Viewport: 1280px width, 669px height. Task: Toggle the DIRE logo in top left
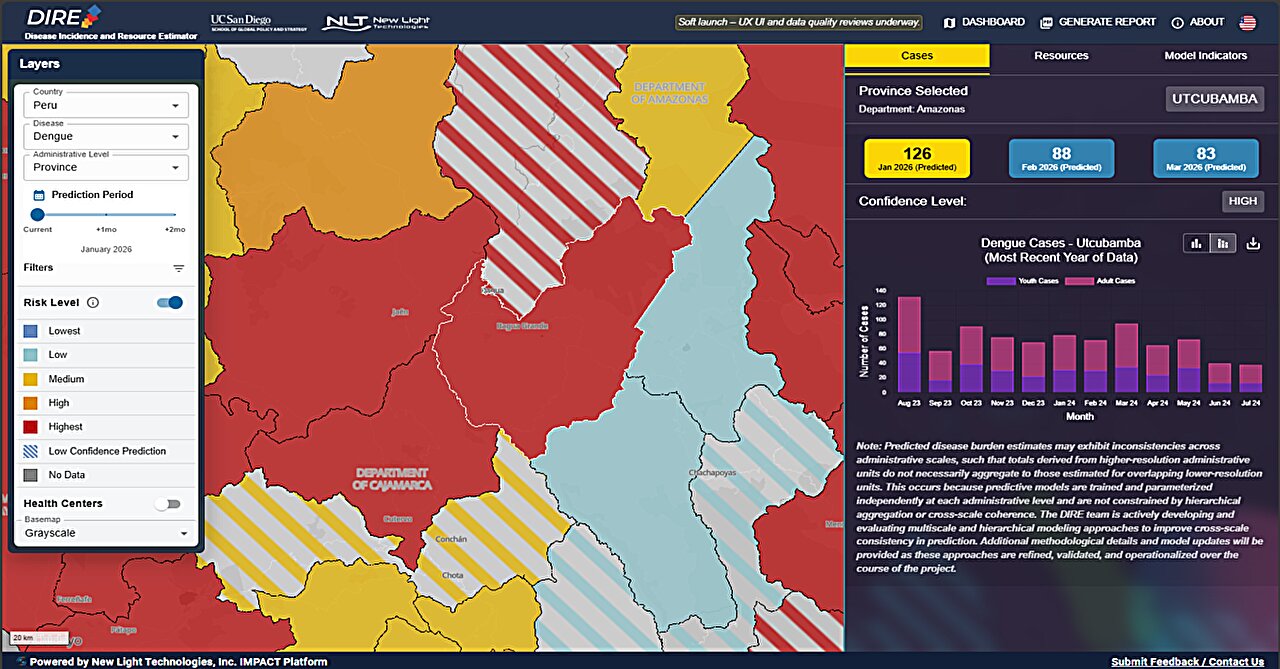(x=55, y=18)
